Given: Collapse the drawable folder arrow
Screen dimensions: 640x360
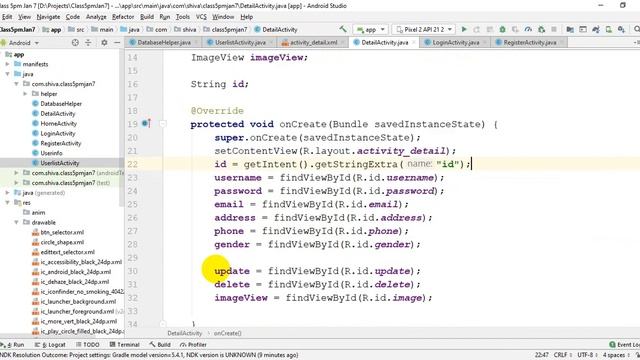Looking at the screenshot, I should tap(16, 222).
